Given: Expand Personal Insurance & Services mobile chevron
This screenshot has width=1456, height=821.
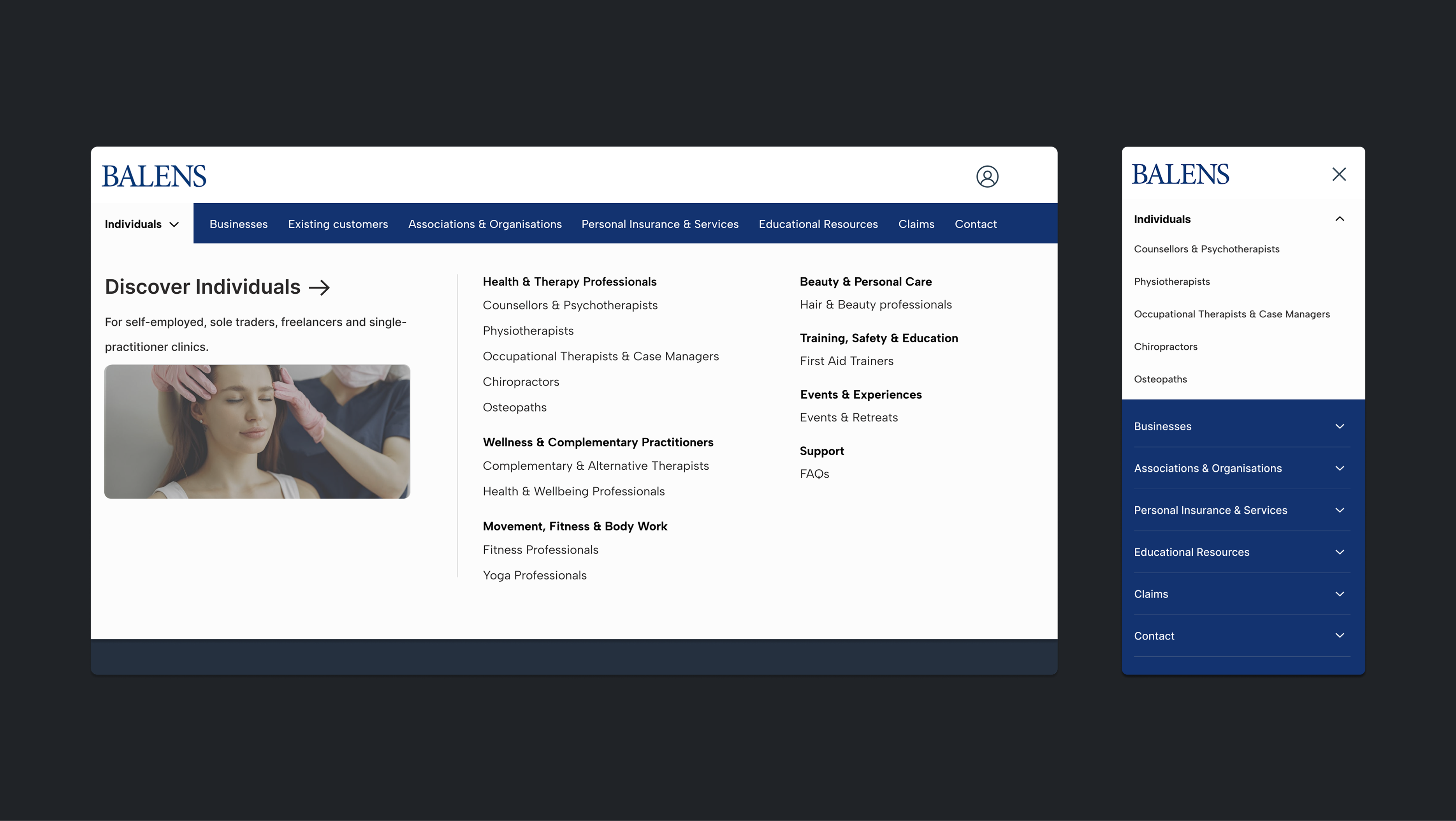Looking at the screenshot, I should [x=1339, y=510].
